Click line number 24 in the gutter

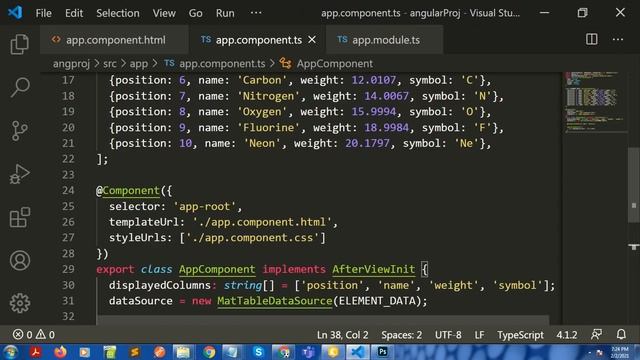(x=68, y=190)
